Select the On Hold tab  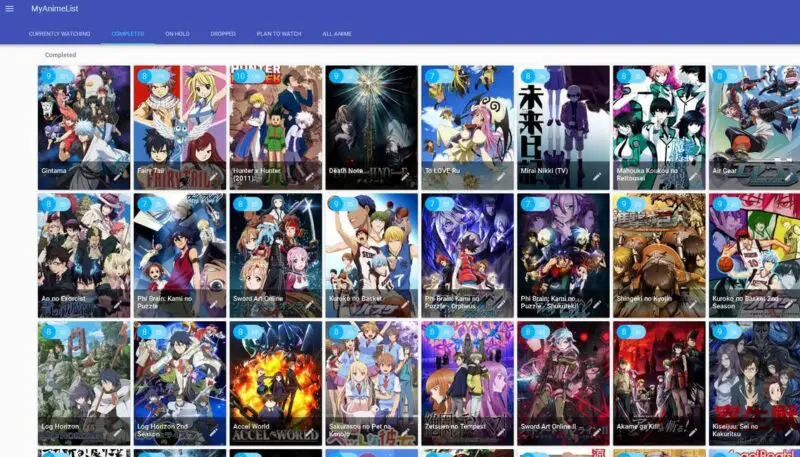click(x=177, y=34)
